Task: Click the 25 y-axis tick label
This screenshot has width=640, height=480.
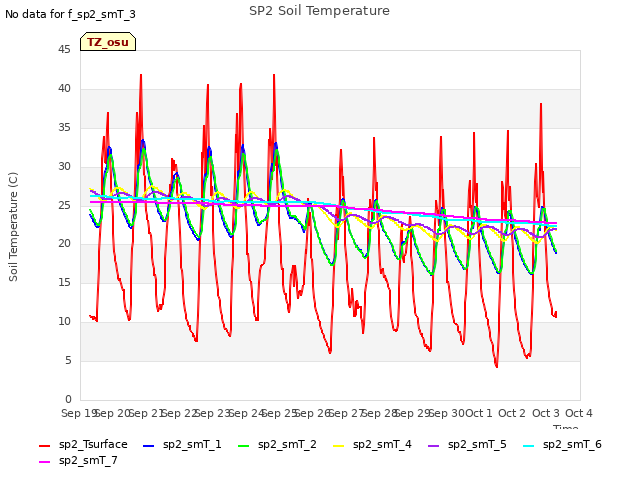Action: pyautogui.click(x=64, y=205)
